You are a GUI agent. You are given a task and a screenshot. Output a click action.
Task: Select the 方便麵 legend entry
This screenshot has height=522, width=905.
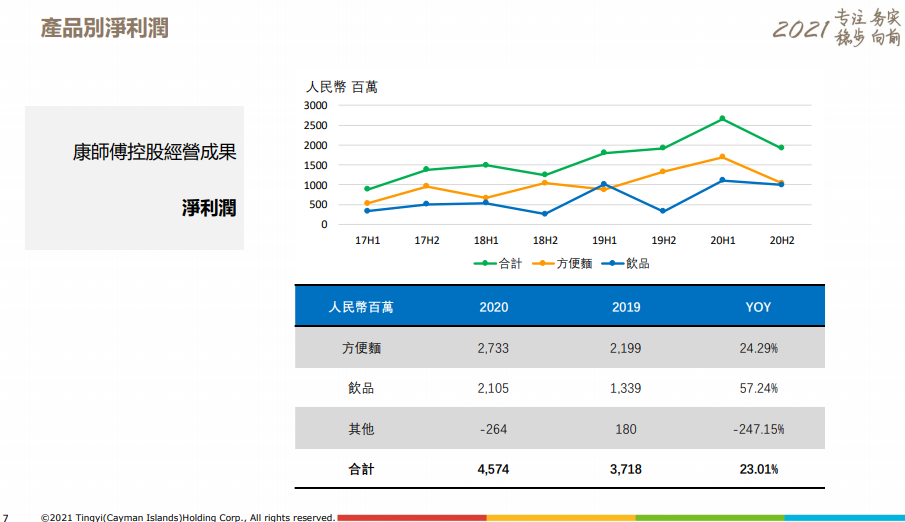coord(562,263)
